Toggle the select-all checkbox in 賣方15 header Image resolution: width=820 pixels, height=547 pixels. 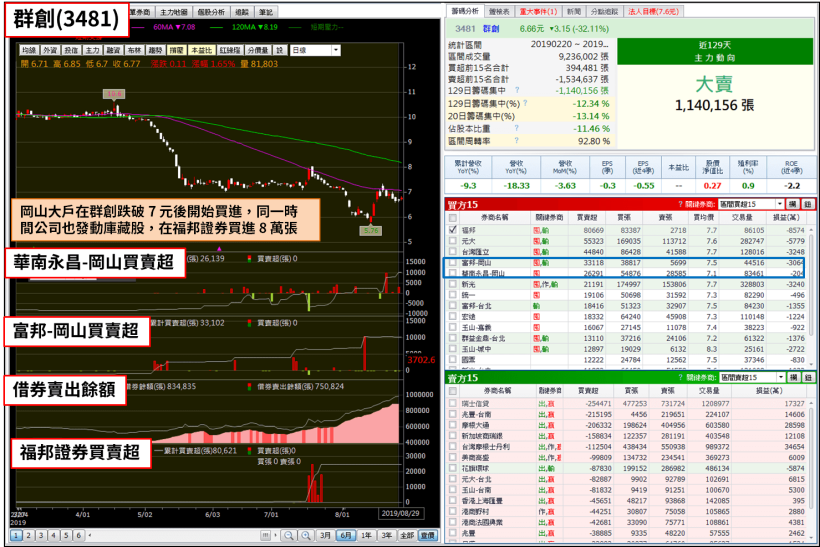pos(453,391)
